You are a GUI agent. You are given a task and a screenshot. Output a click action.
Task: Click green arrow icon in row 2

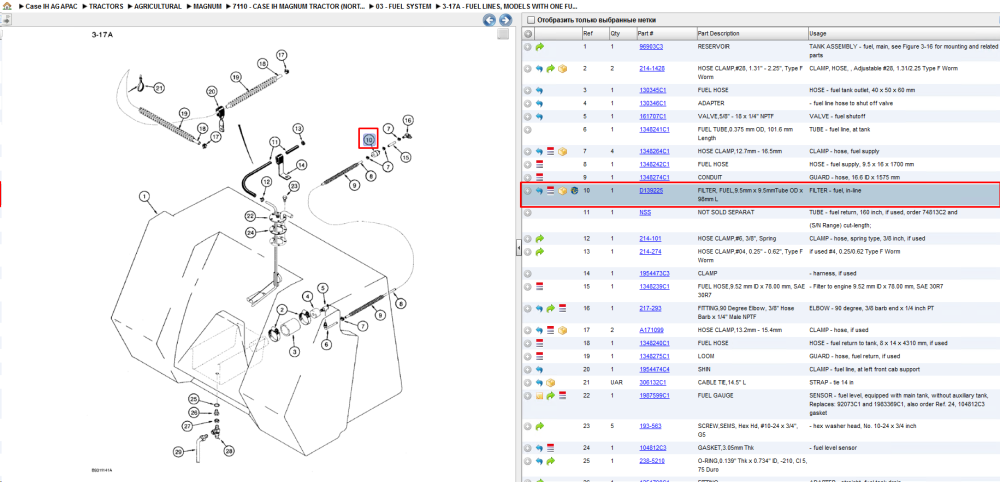click(x=551, y=68)
